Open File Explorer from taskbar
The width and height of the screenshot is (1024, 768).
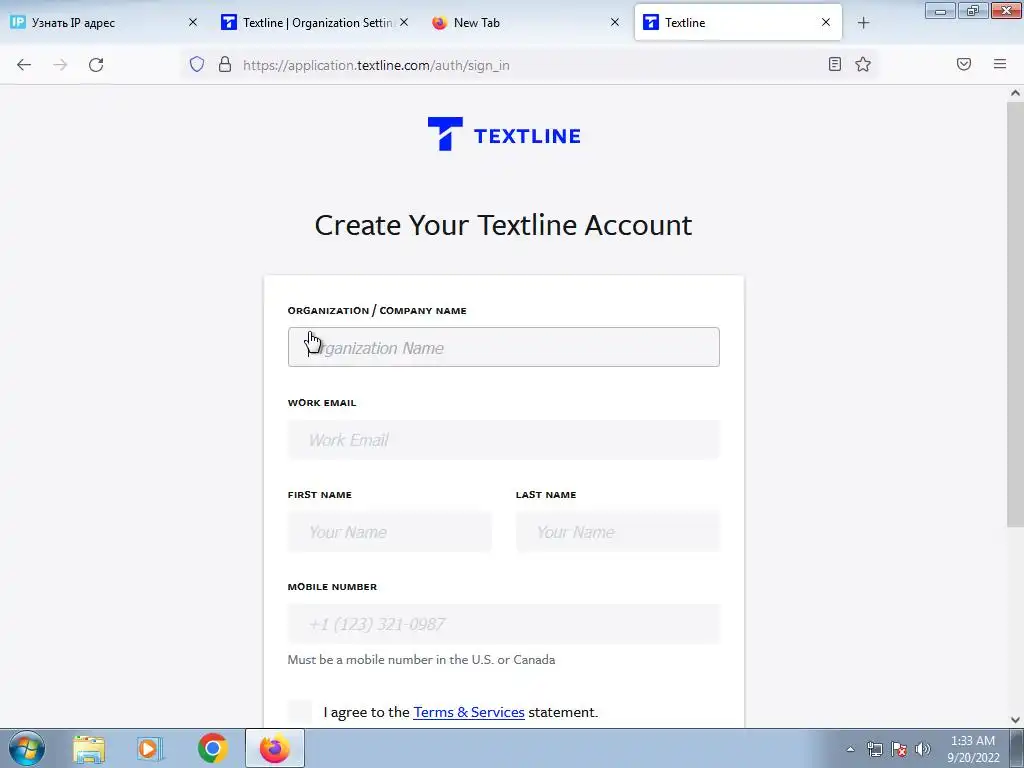click(89, 748)
